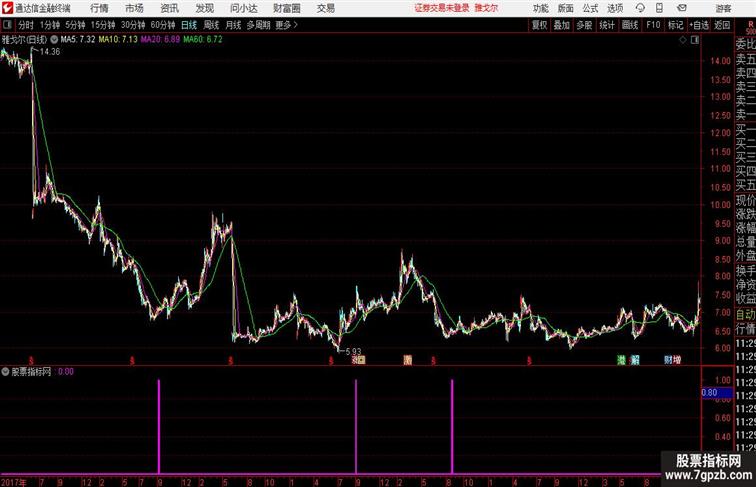Select the 周线 weekly chart tab

tap(211, 25)
